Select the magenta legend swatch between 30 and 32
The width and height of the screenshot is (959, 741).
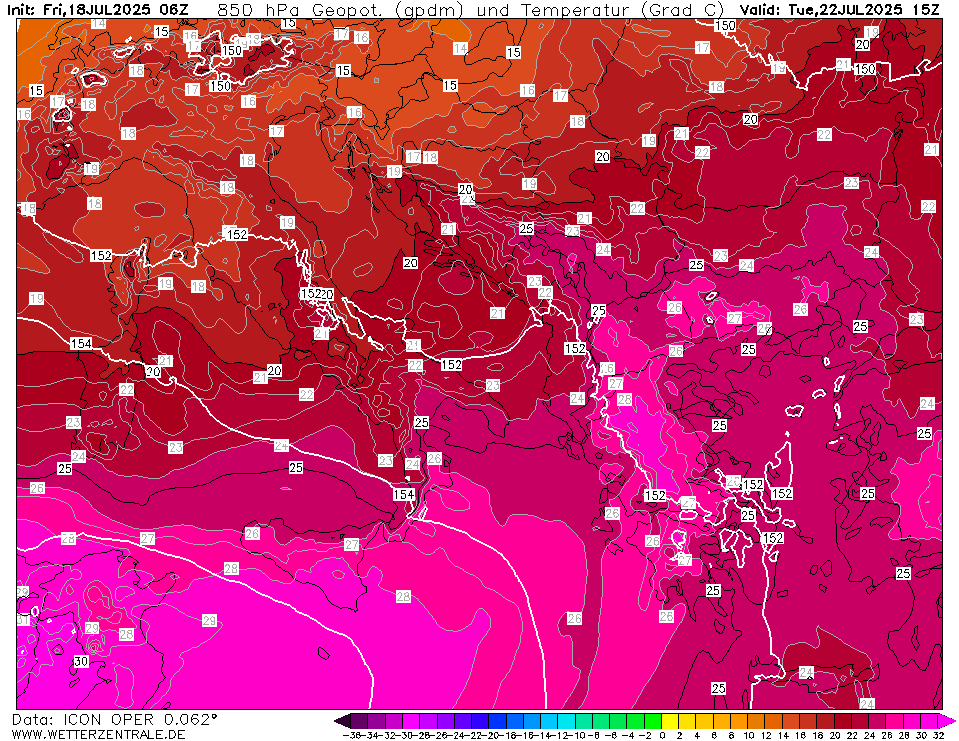(929, 721)
